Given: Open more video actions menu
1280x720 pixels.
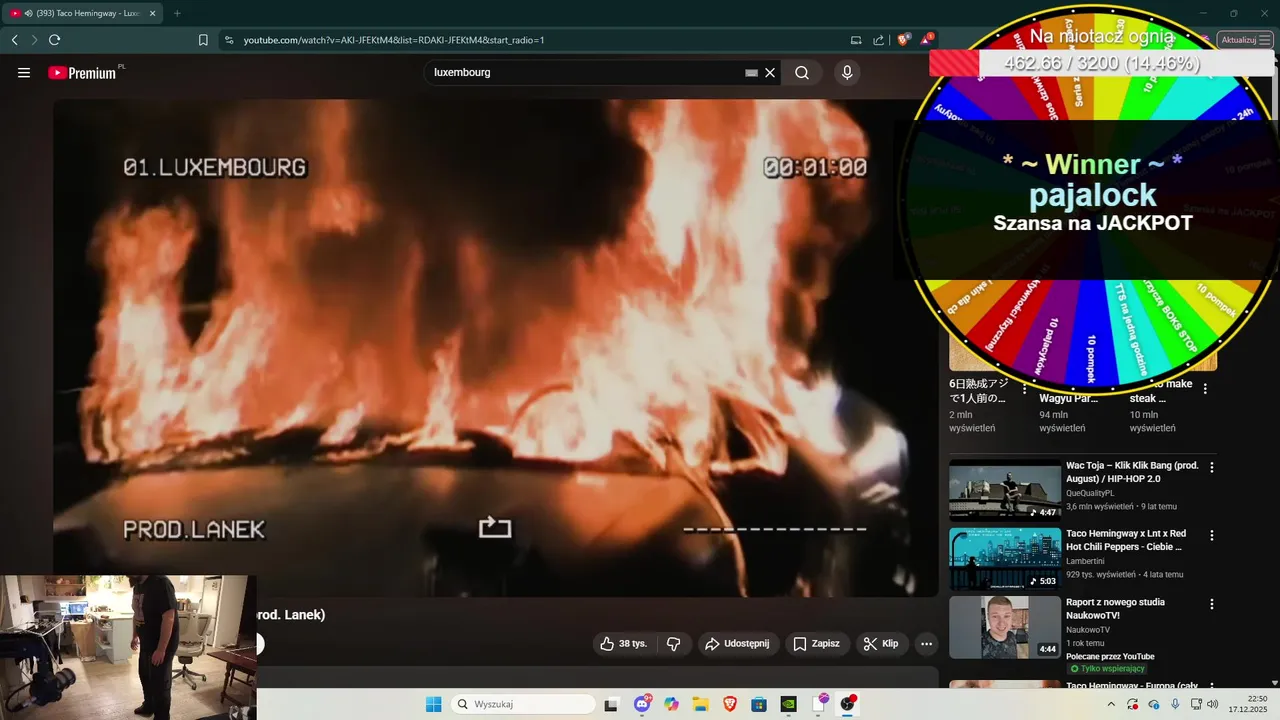Looking at the screenshot, I should coord(927,644).
